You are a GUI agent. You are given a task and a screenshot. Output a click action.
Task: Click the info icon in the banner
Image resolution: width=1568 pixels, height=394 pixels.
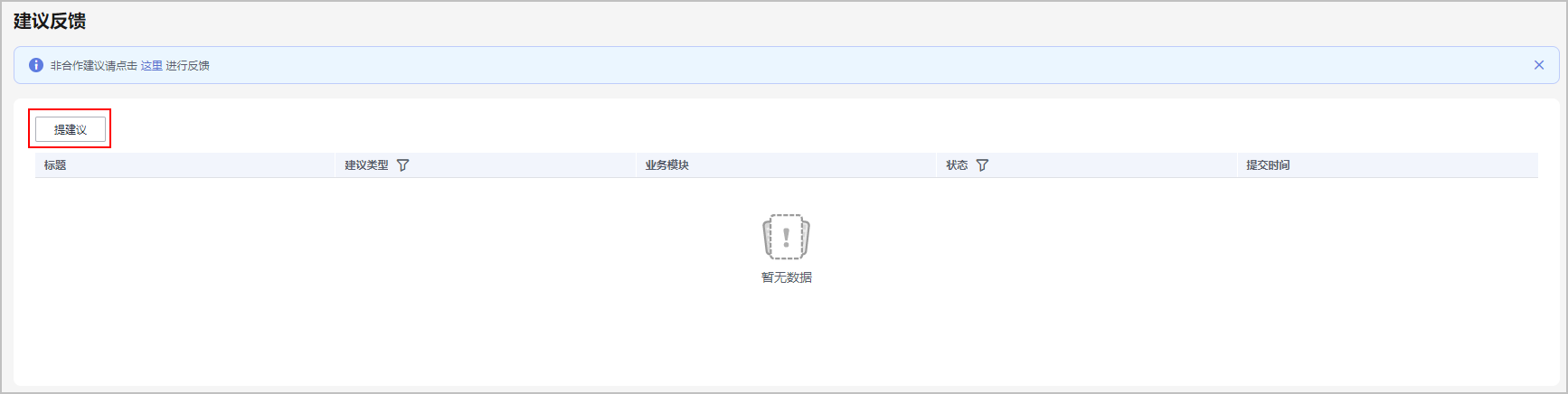pyautogui.click(x=36, y=65)
